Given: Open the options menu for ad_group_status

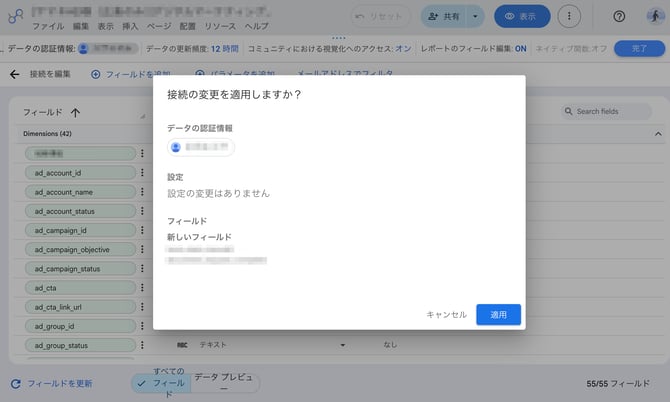Looking at the screenshot, I should [142, 345].
